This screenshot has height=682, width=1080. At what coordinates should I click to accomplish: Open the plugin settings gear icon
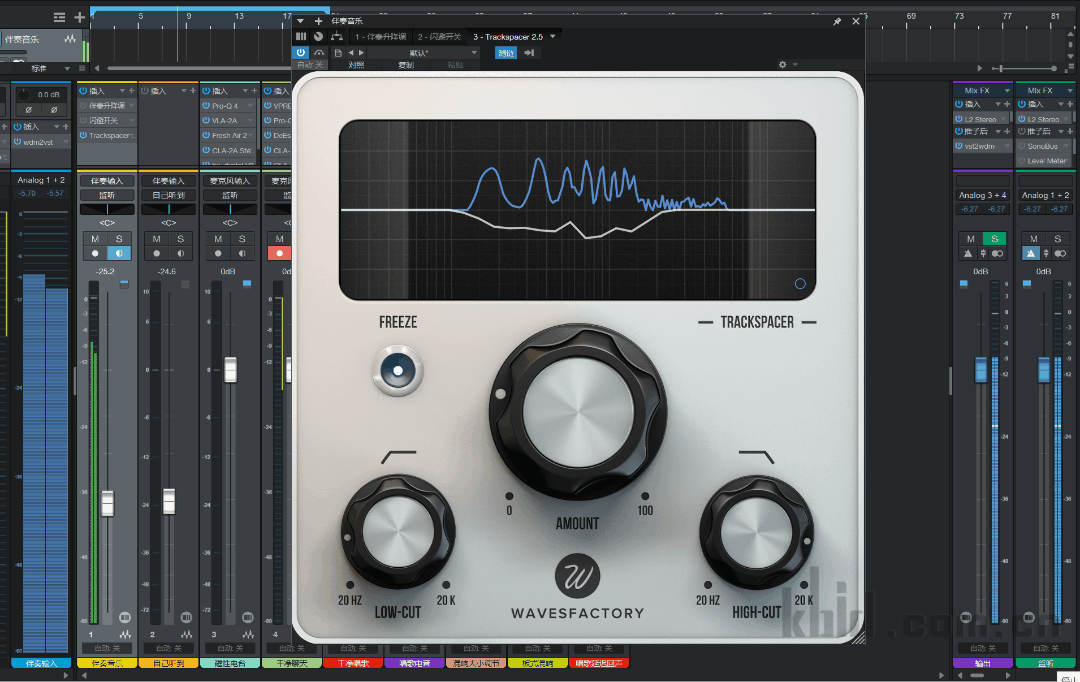click(783, 65)
